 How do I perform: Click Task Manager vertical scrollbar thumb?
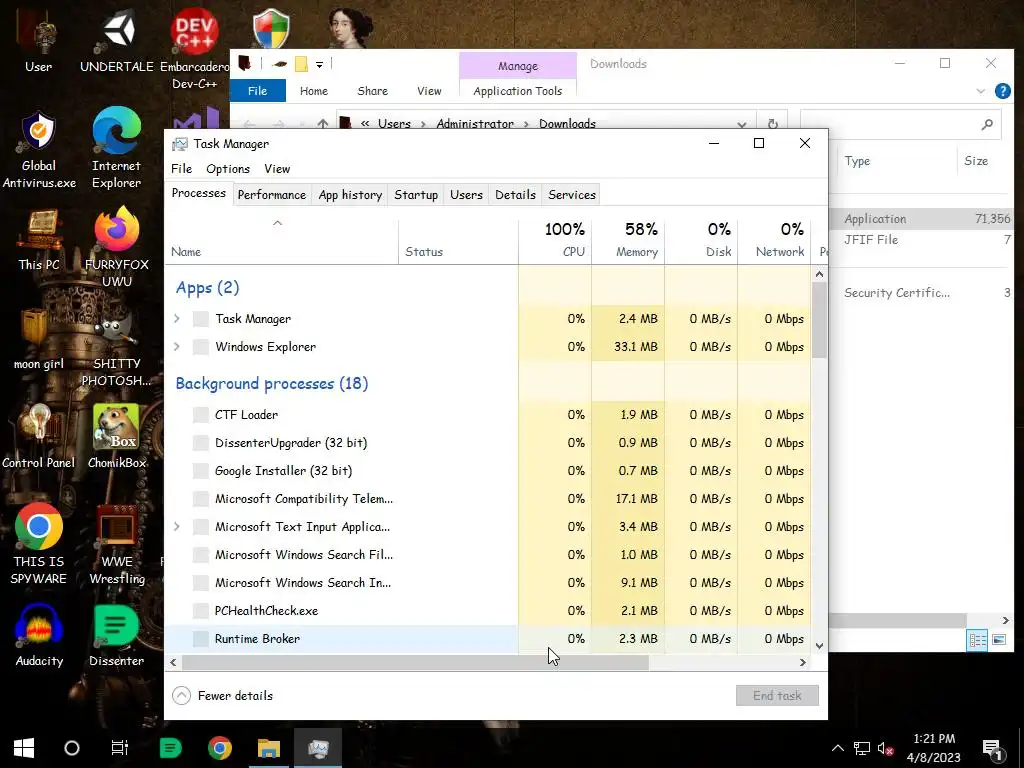819,320
